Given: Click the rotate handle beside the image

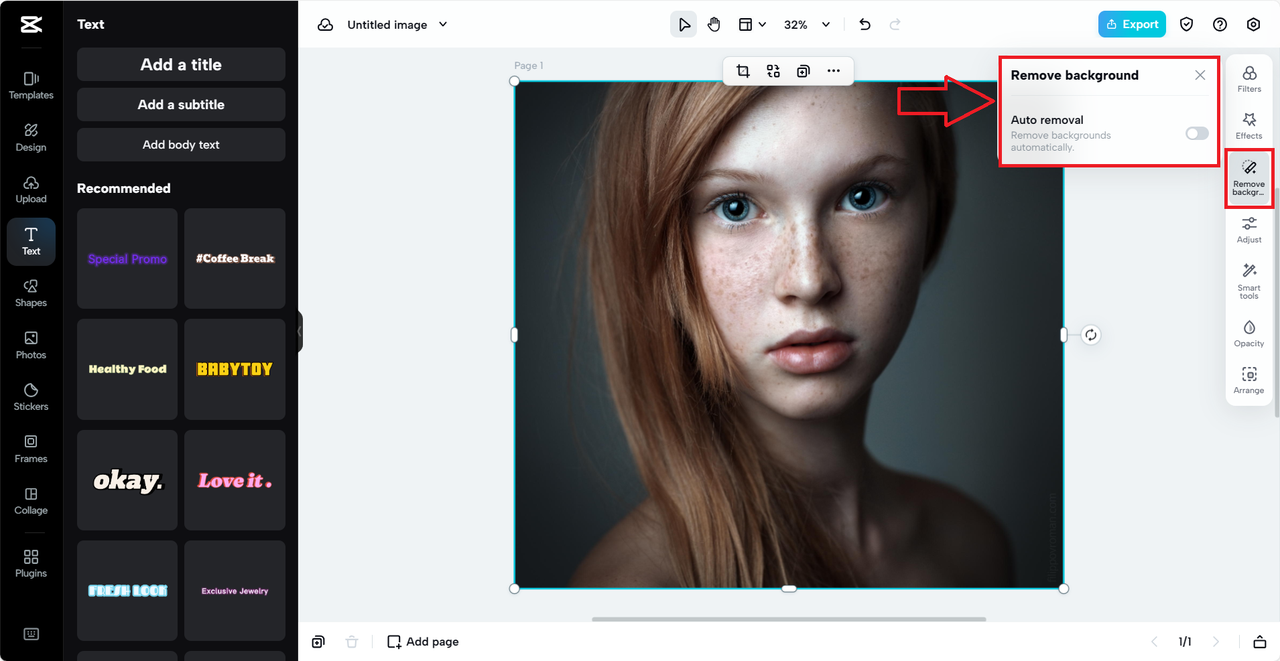Looking at the screenshot, I should click(x=1091, y=335).
